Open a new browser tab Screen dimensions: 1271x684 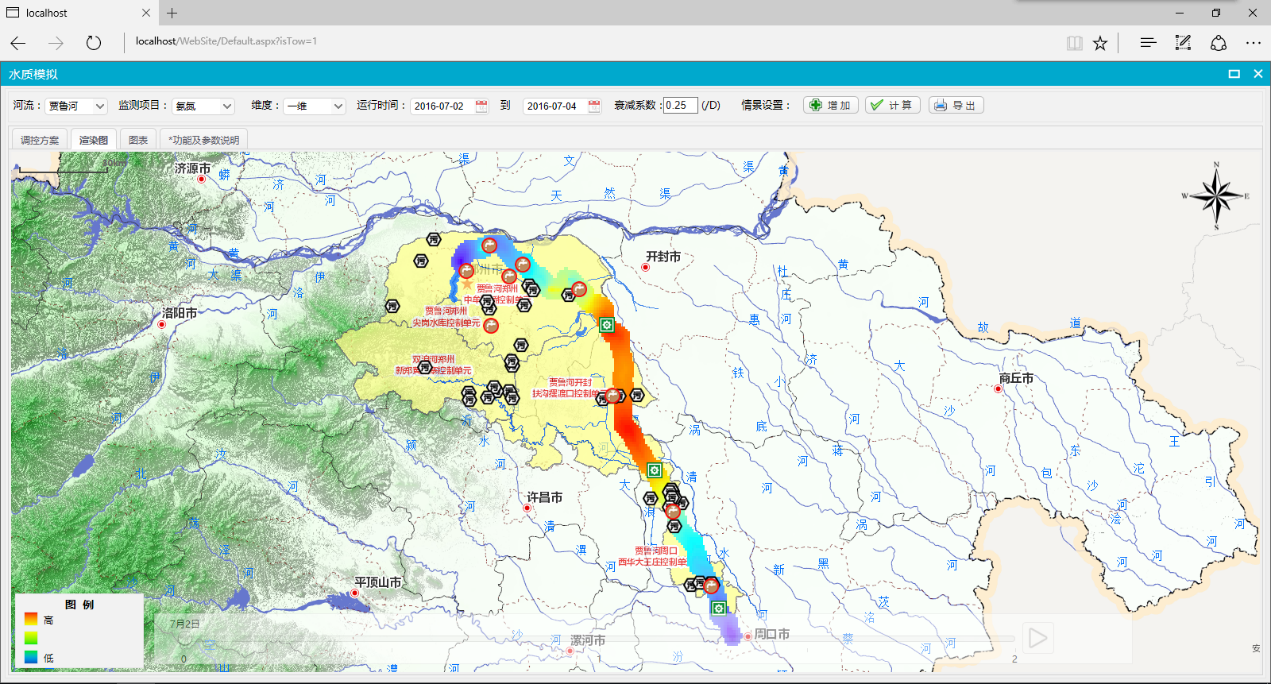(x=172, y=13)
